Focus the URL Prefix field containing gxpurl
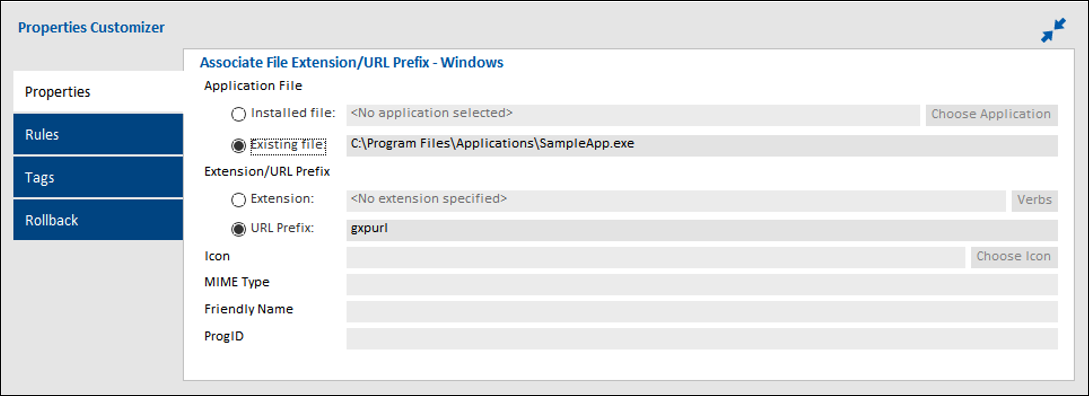1089x396 pixels. tap(701, 230)
